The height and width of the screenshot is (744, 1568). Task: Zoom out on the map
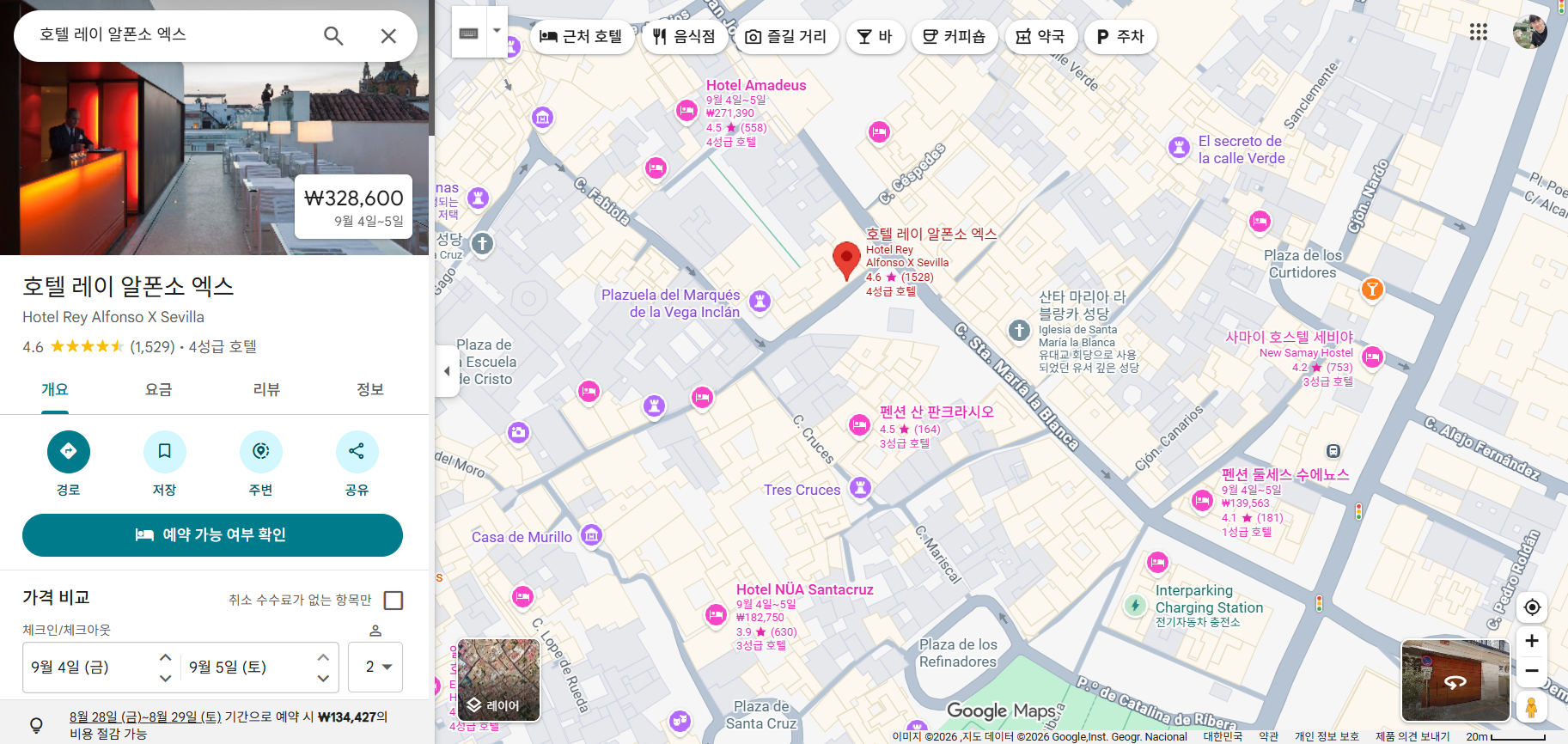tap(1532, 671)
